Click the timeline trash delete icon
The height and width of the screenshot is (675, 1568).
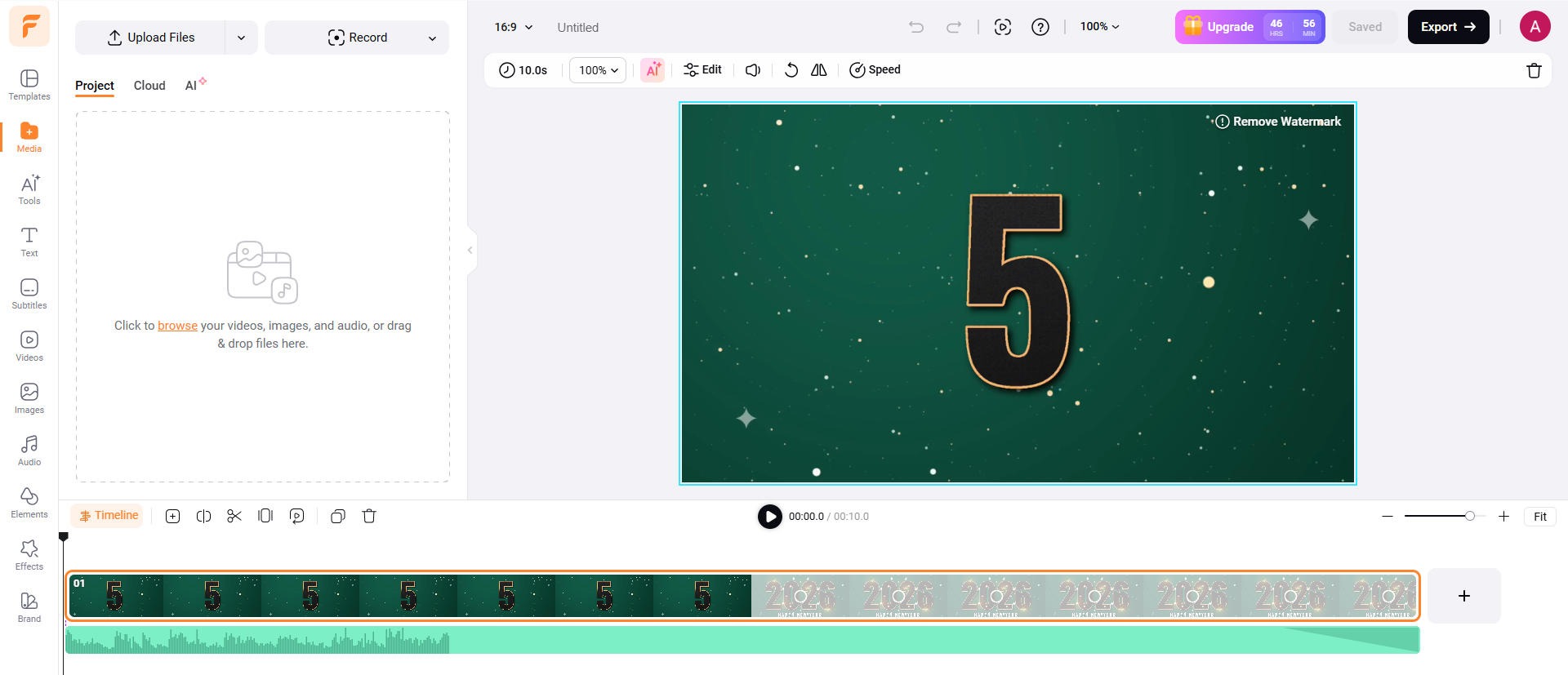[369, 516]
